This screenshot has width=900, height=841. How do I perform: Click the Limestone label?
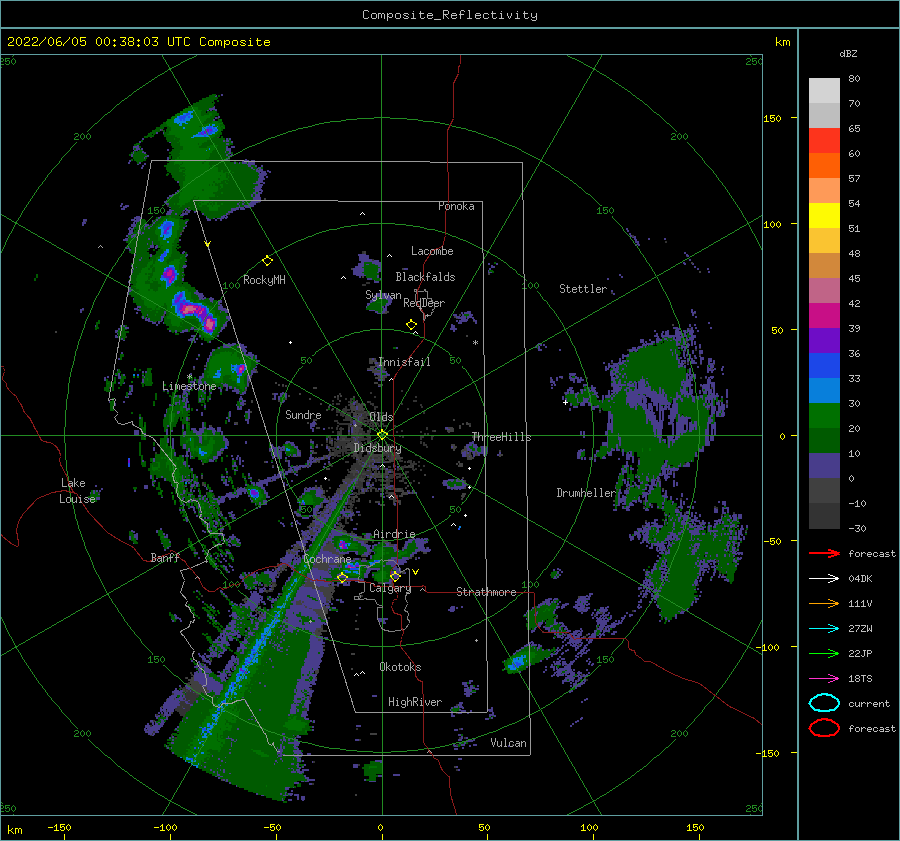[x=189, y=386]
